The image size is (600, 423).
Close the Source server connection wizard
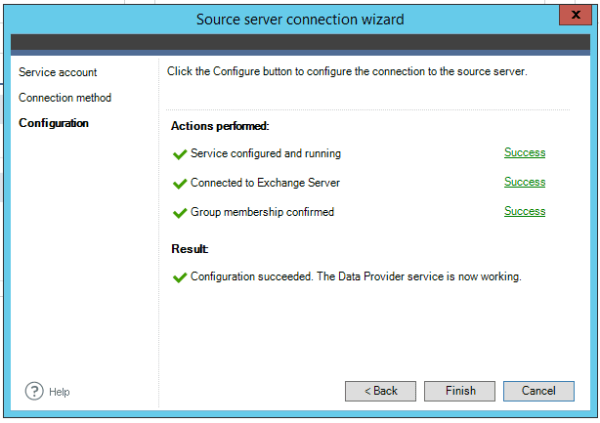pos(572,16)
